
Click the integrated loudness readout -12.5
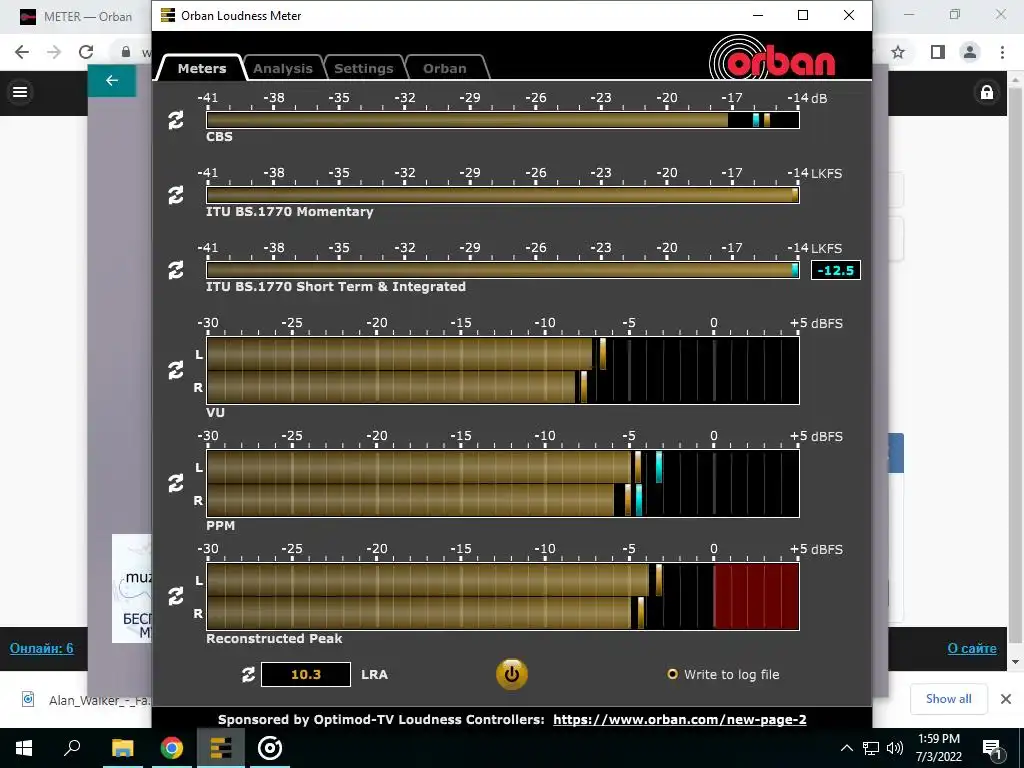[x=836, y=270]
